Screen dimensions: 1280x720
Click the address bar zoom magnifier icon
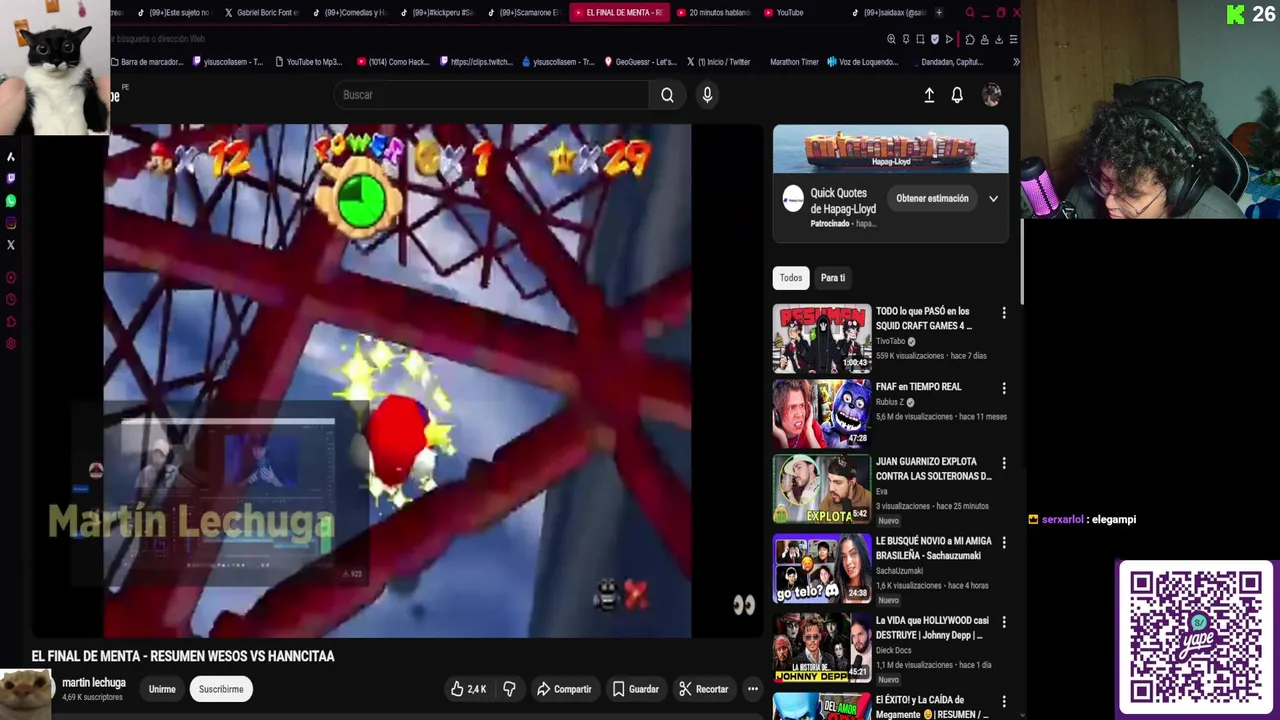pos(891,39)
